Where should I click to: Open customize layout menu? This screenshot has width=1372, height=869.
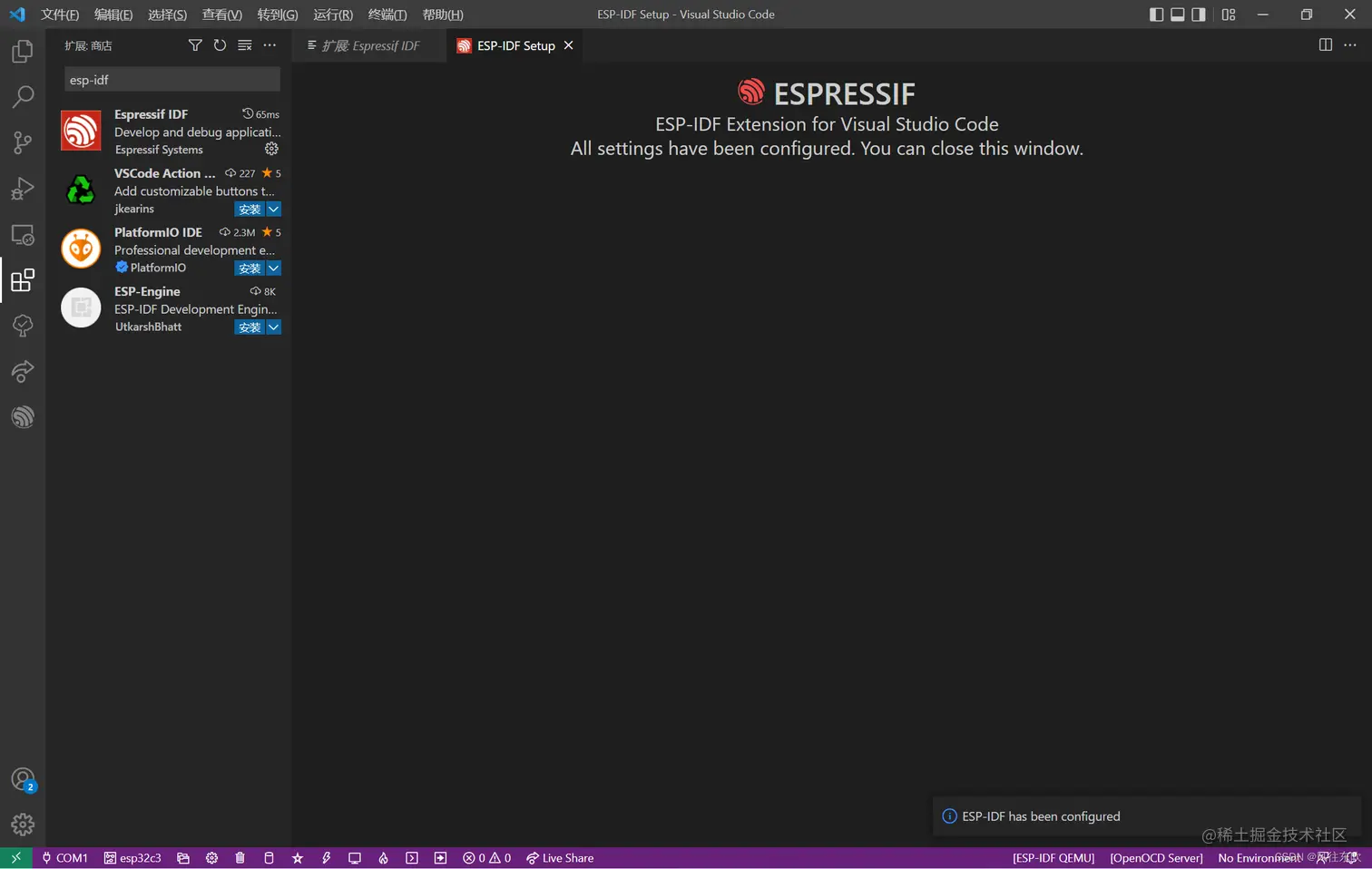(x=1229, y=15)
